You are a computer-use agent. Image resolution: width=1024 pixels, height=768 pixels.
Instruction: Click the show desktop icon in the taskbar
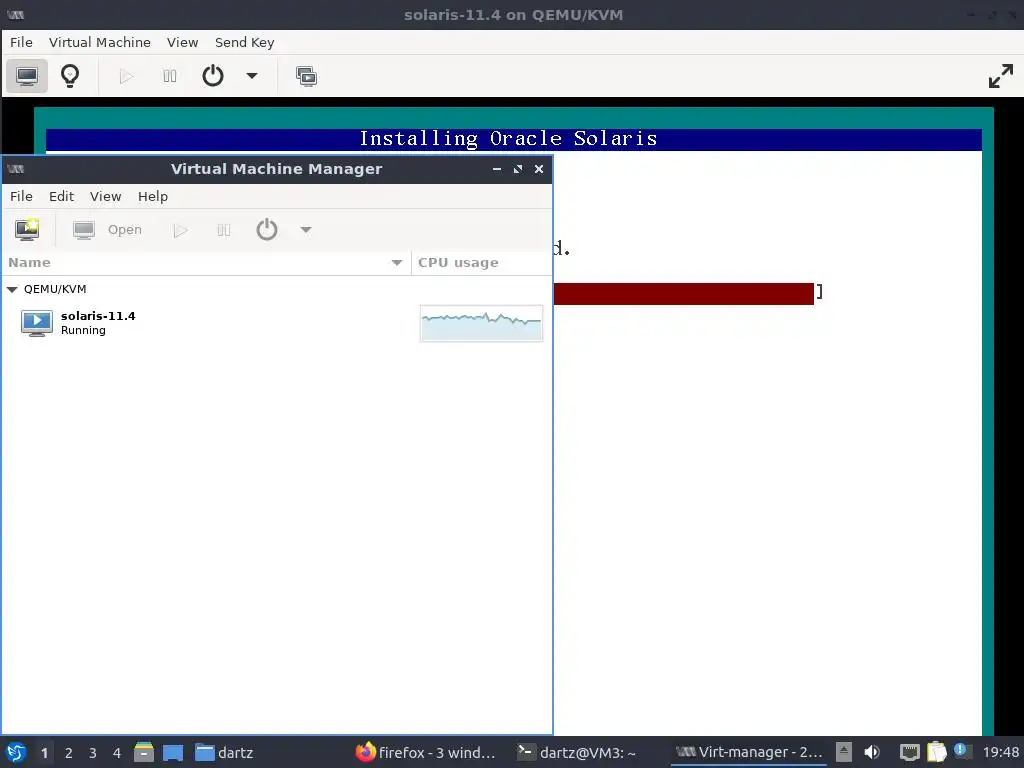[173, 753]
